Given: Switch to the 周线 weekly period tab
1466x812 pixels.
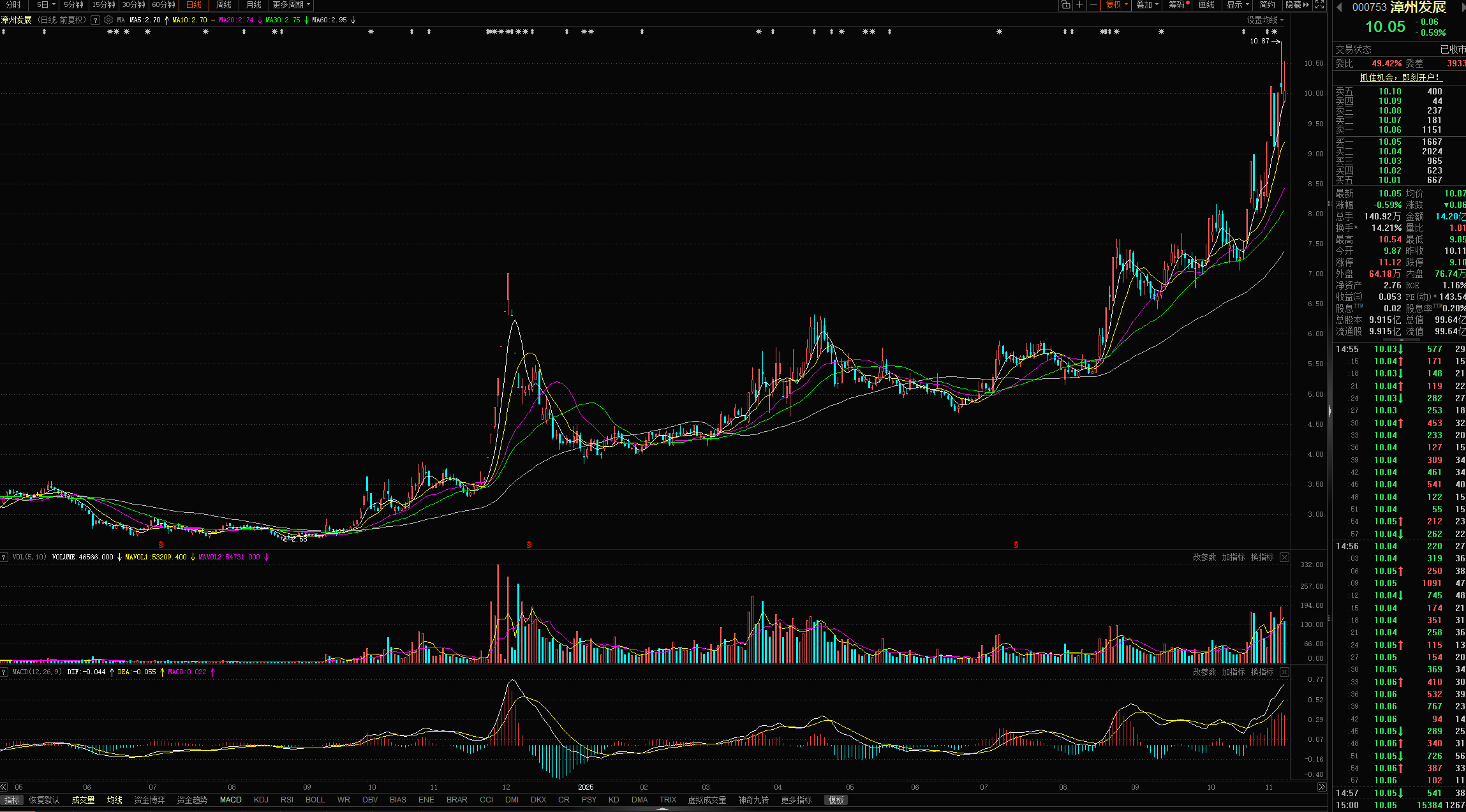Looking at the screenshot, I should click(x=224, y=5).
